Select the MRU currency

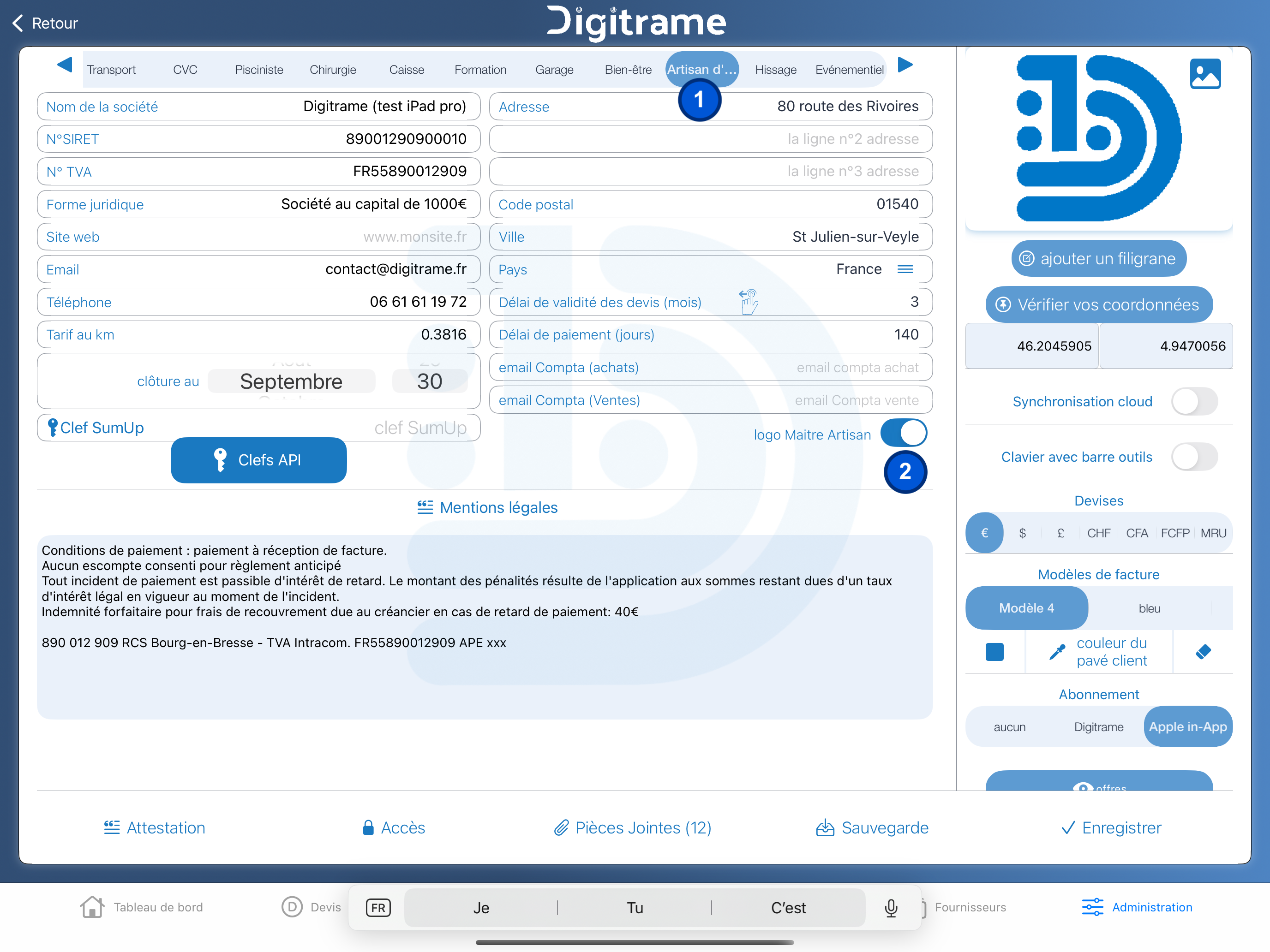(x=1213, y=533)
